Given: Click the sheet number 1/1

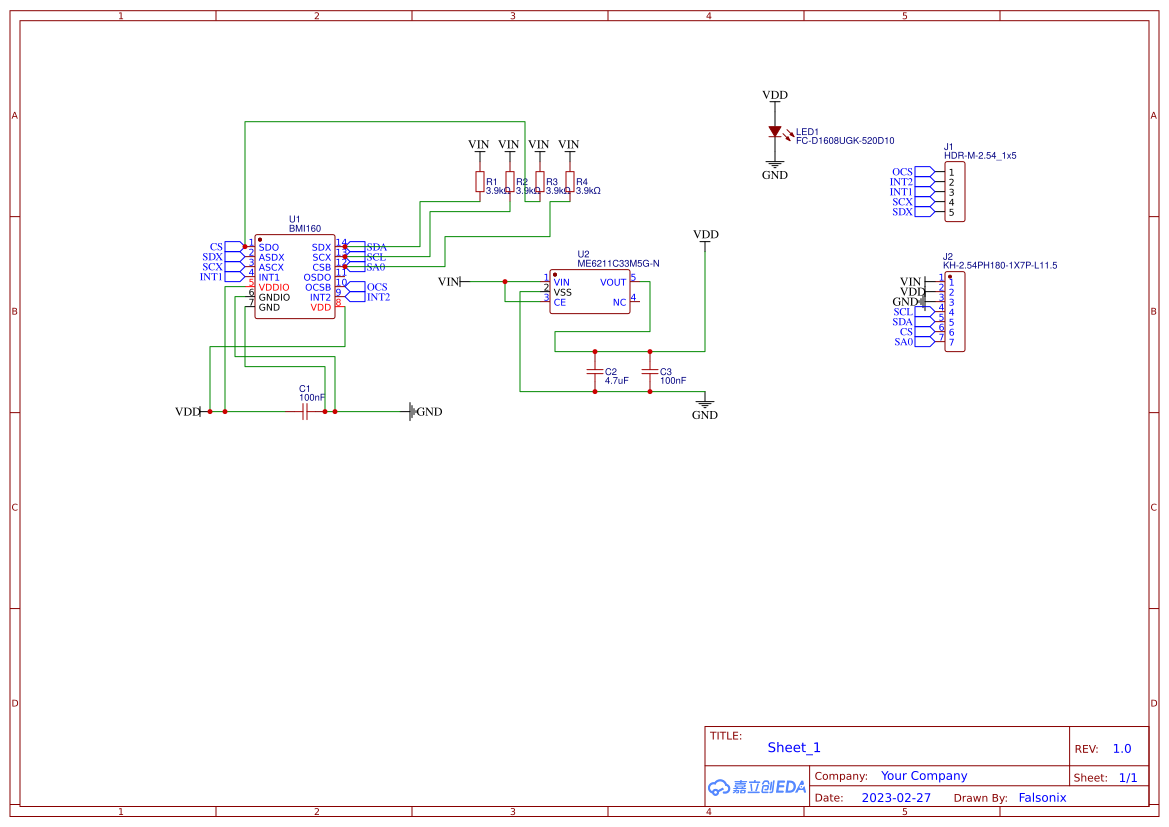Looking at the screenshot, I should pyautogui.click(x=1128, y=778).
